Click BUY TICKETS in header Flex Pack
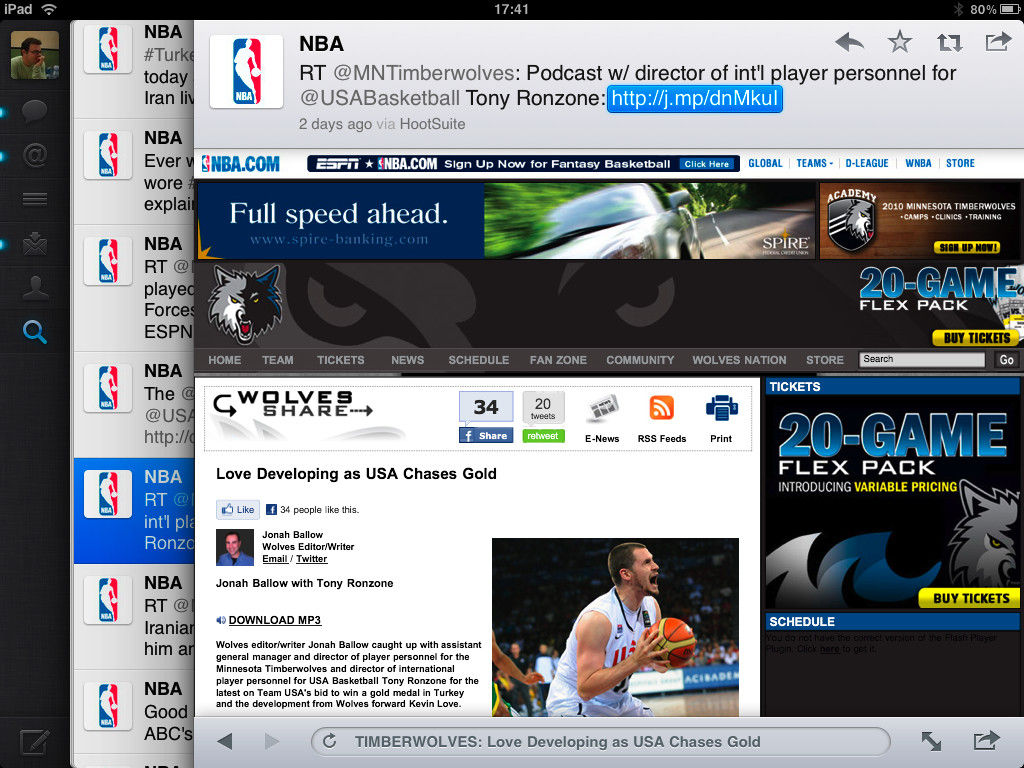This screenshot has width=1024, height=768. coord(976,338)
